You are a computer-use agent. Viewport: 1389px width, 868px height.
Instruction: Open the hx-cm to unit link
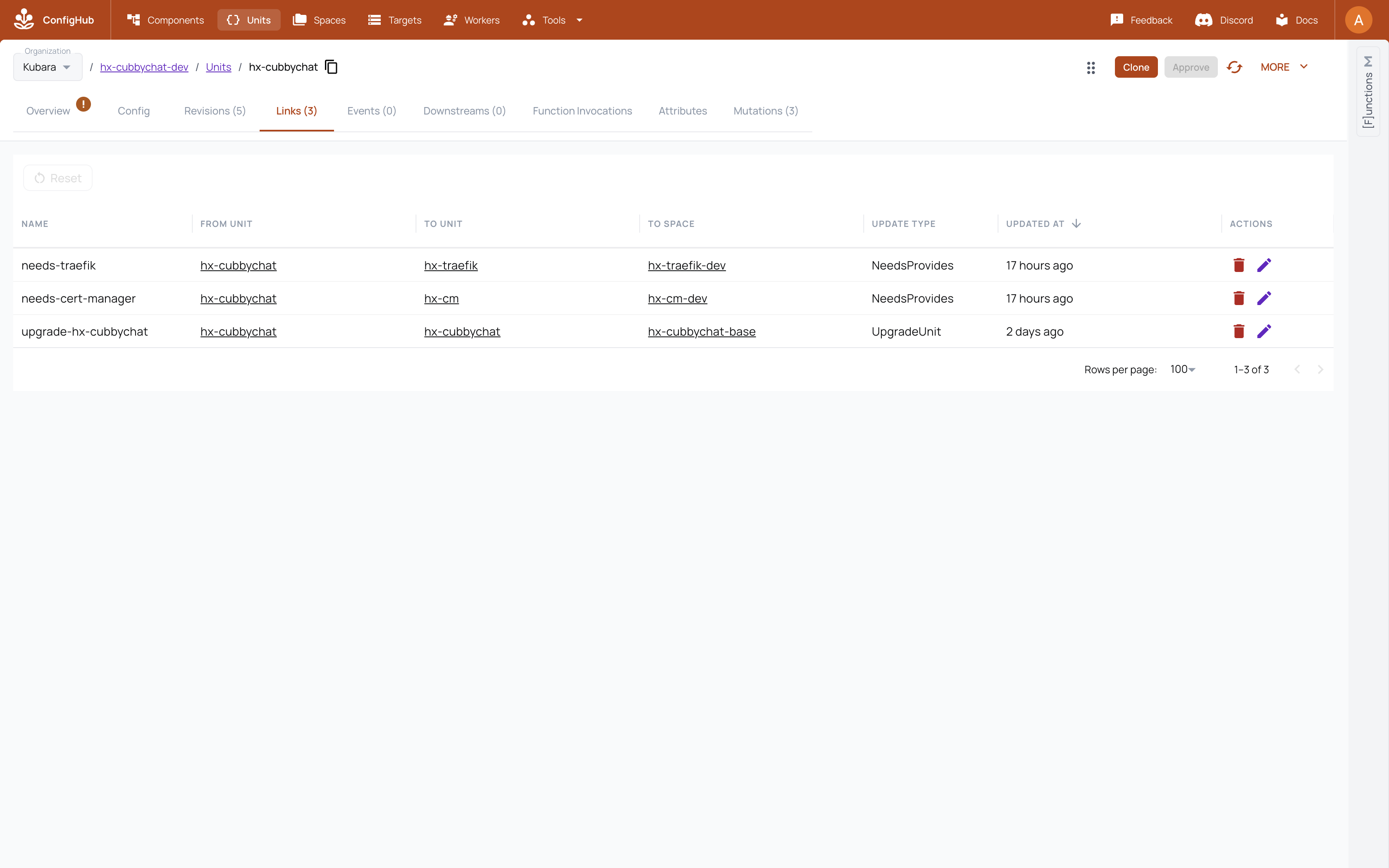pyautogui.click(x=442, y=298)
